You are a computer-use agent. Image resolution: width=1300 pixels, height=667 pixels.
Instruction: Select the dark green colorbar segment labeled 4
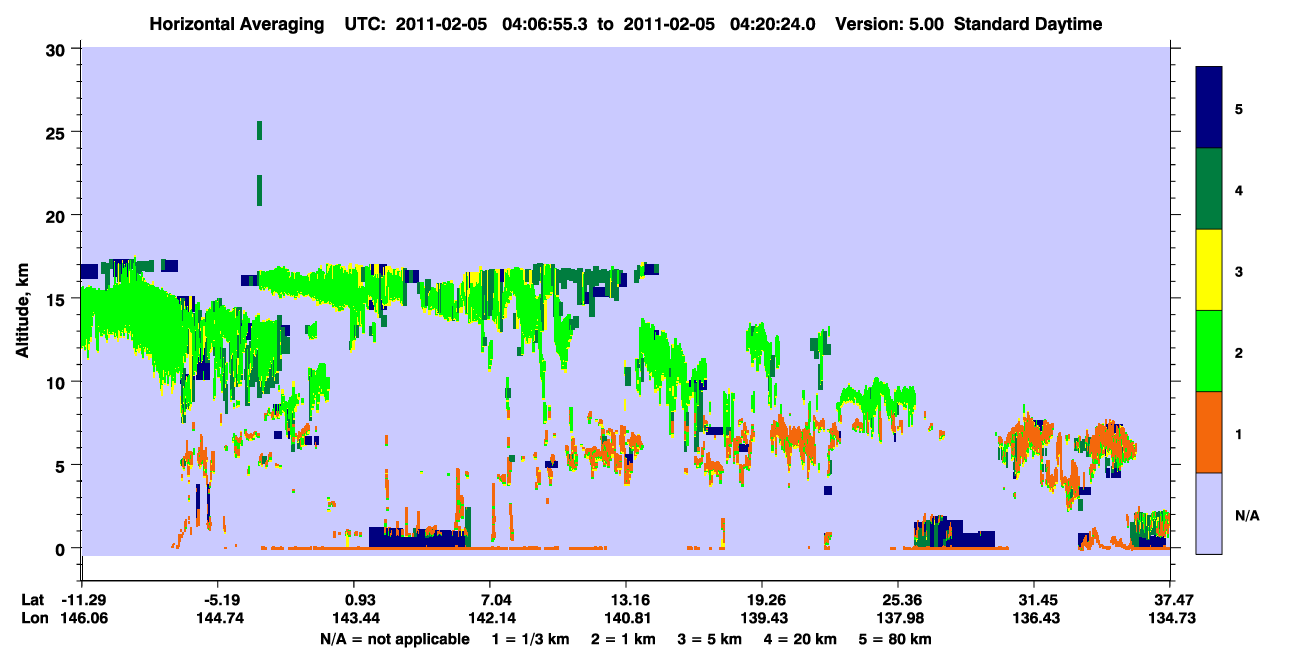click(x=1209, y=189)
